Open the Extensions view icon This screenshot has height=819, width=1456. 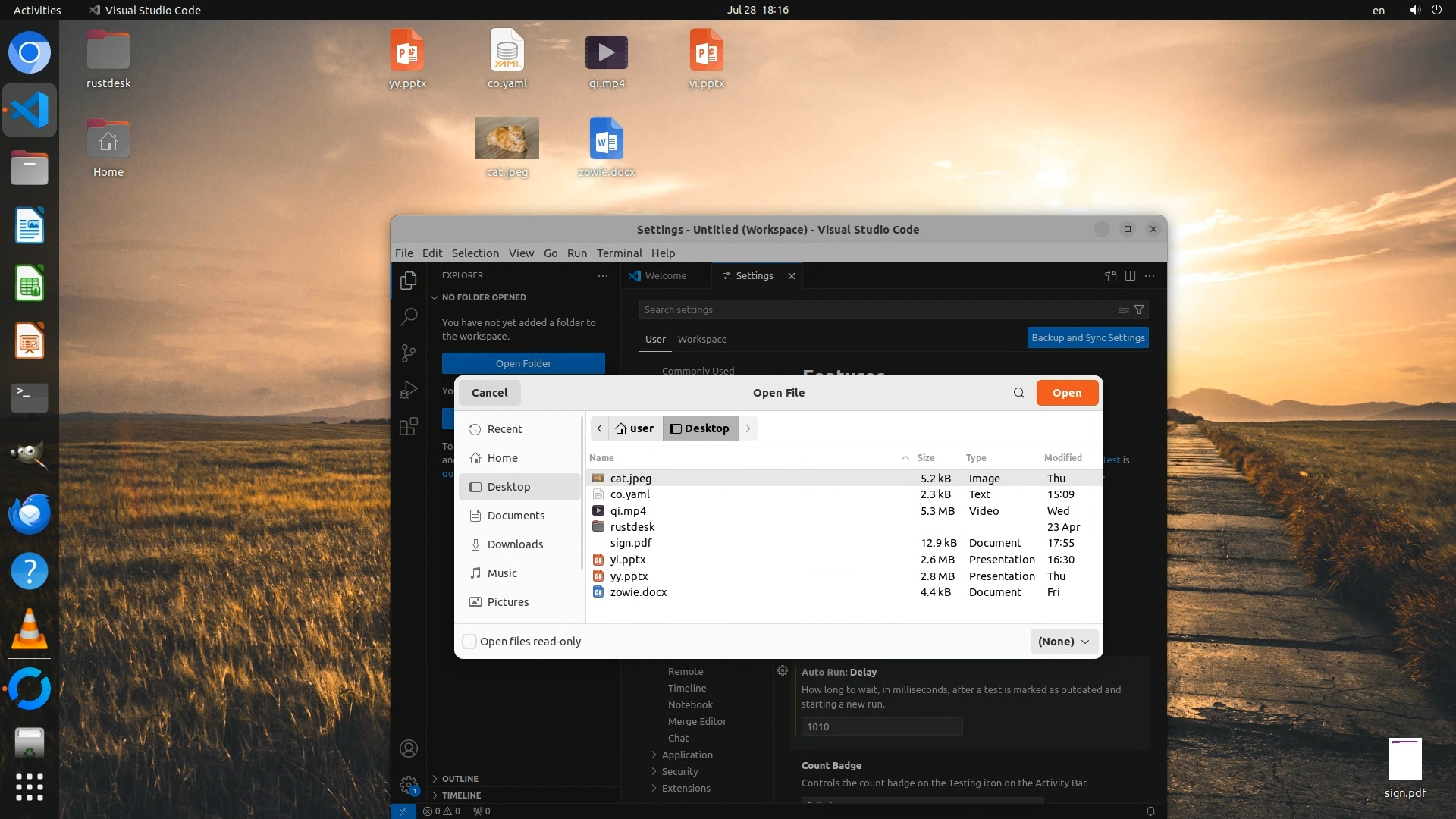coord(409,426)
